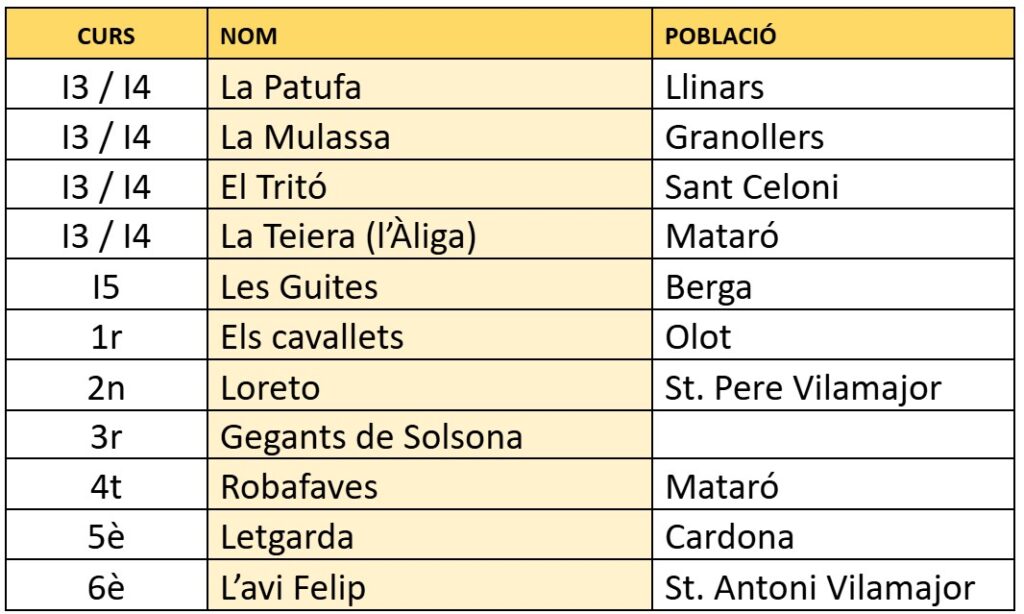1024x614 pixels.
Task: Select the La Patufa name cell
Action: [x=290, y=87]
